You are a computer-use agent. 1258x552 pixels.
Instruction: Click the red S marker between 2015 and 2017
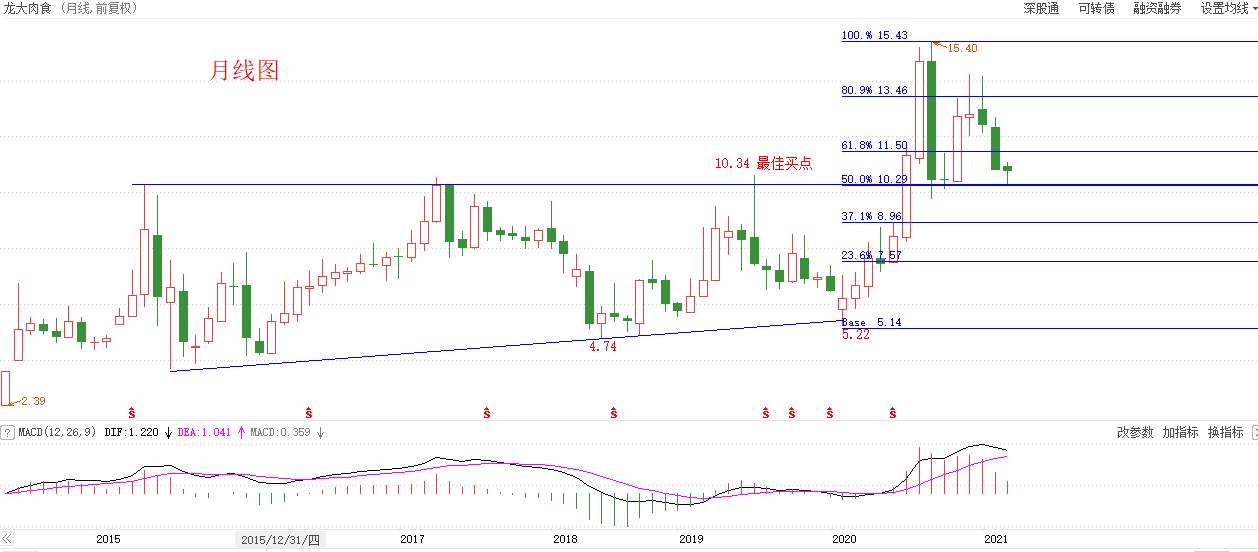[309, 412]
